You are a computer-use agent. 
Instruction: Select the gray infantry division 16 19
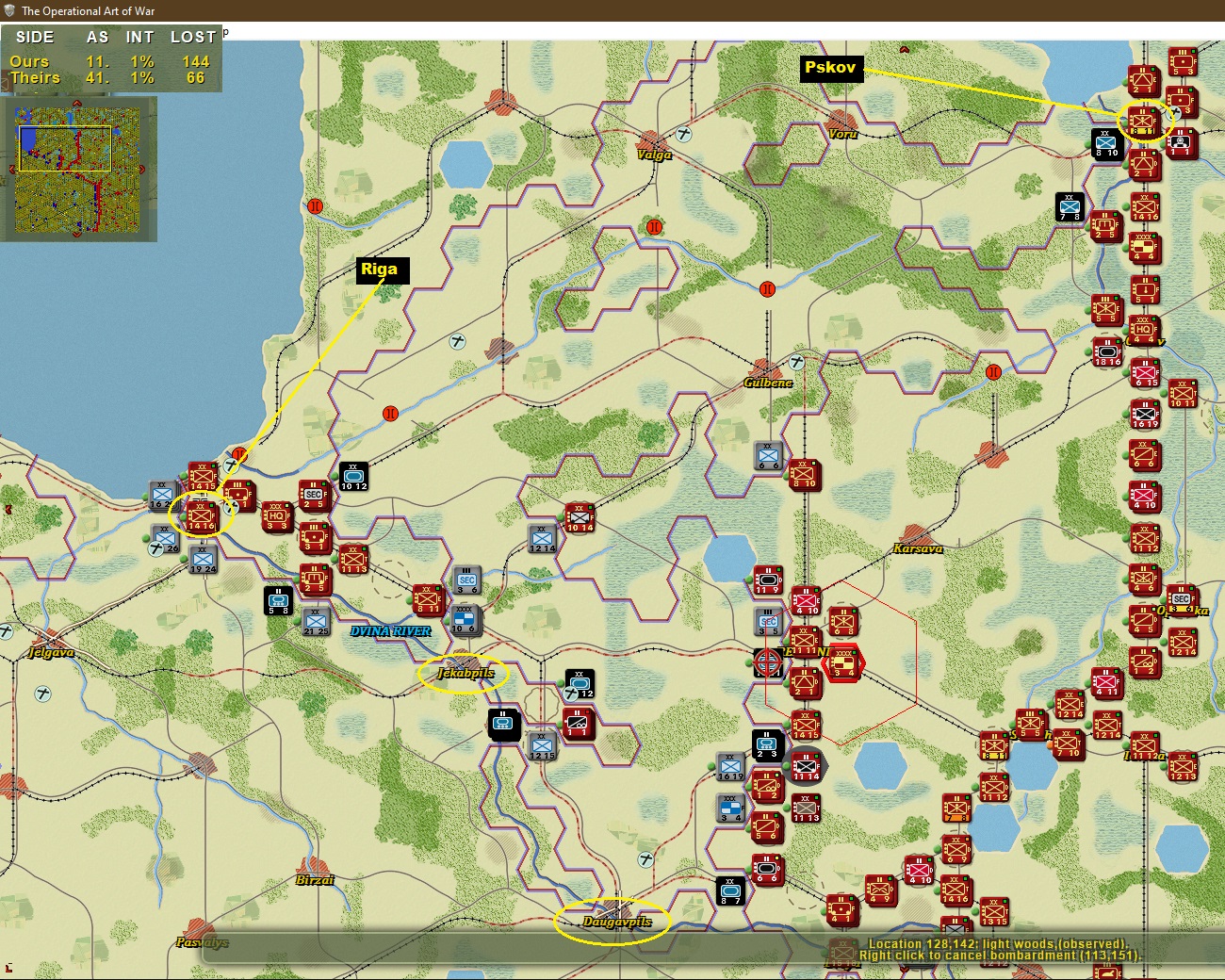click(730, 766)
